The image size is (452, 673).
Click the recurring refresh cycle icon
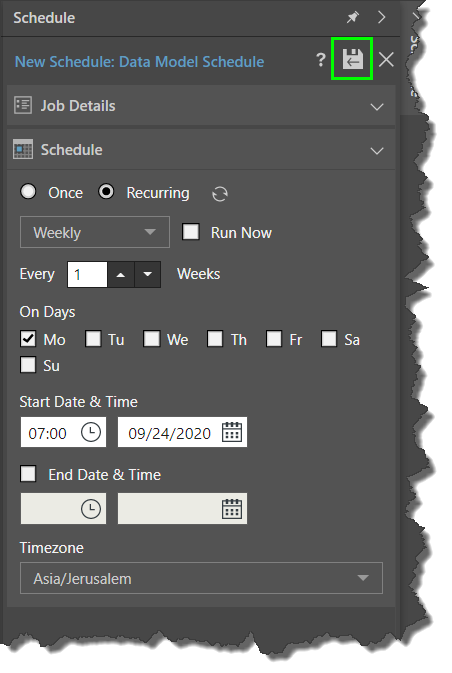(x=220, y=194)
